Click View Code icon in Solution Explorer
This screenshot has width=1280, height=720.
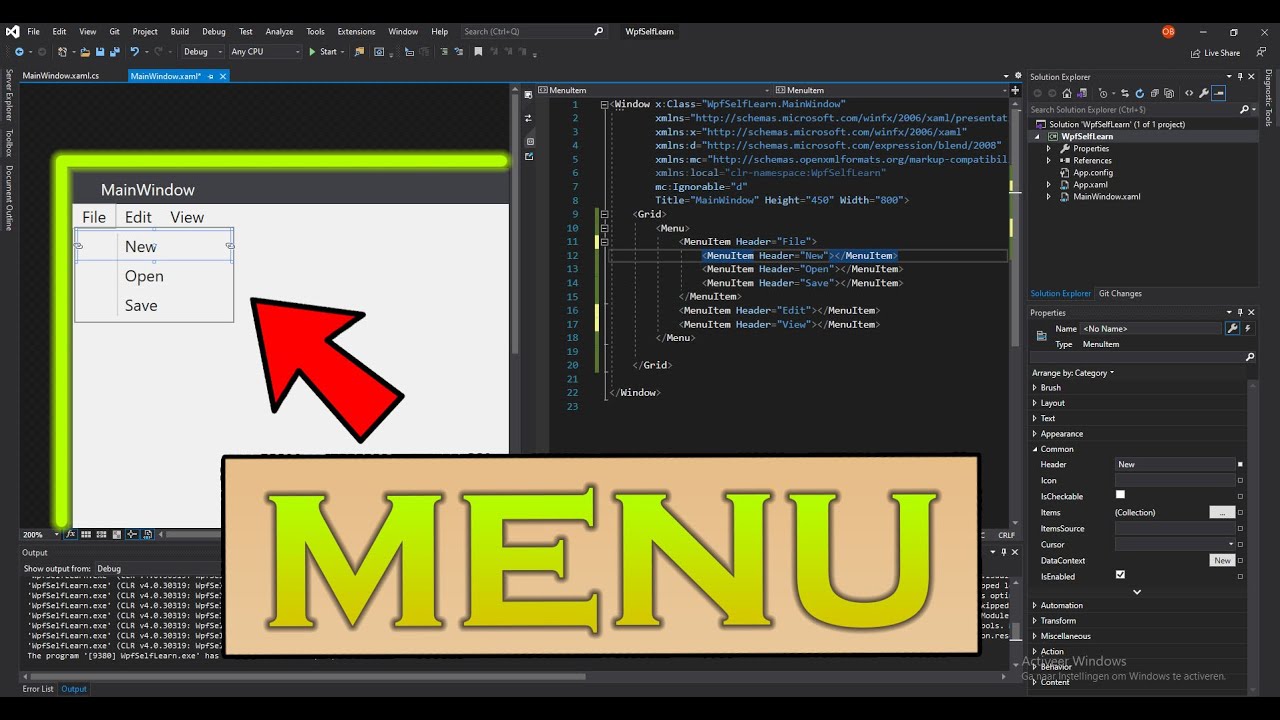click(1189, 93)
